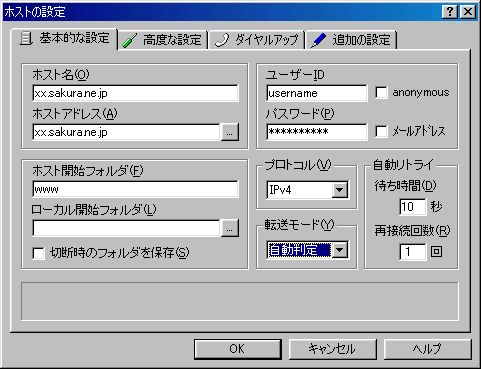
Task: Click the ユーザーID username field
Action: (x=317, y=93)
